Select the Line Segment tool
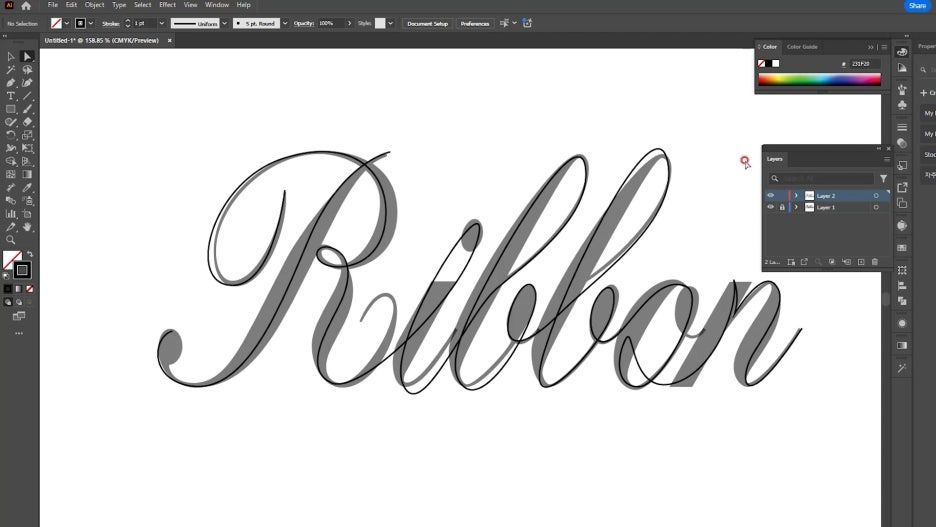Viewport: 936px width, 527px height. 27,96
